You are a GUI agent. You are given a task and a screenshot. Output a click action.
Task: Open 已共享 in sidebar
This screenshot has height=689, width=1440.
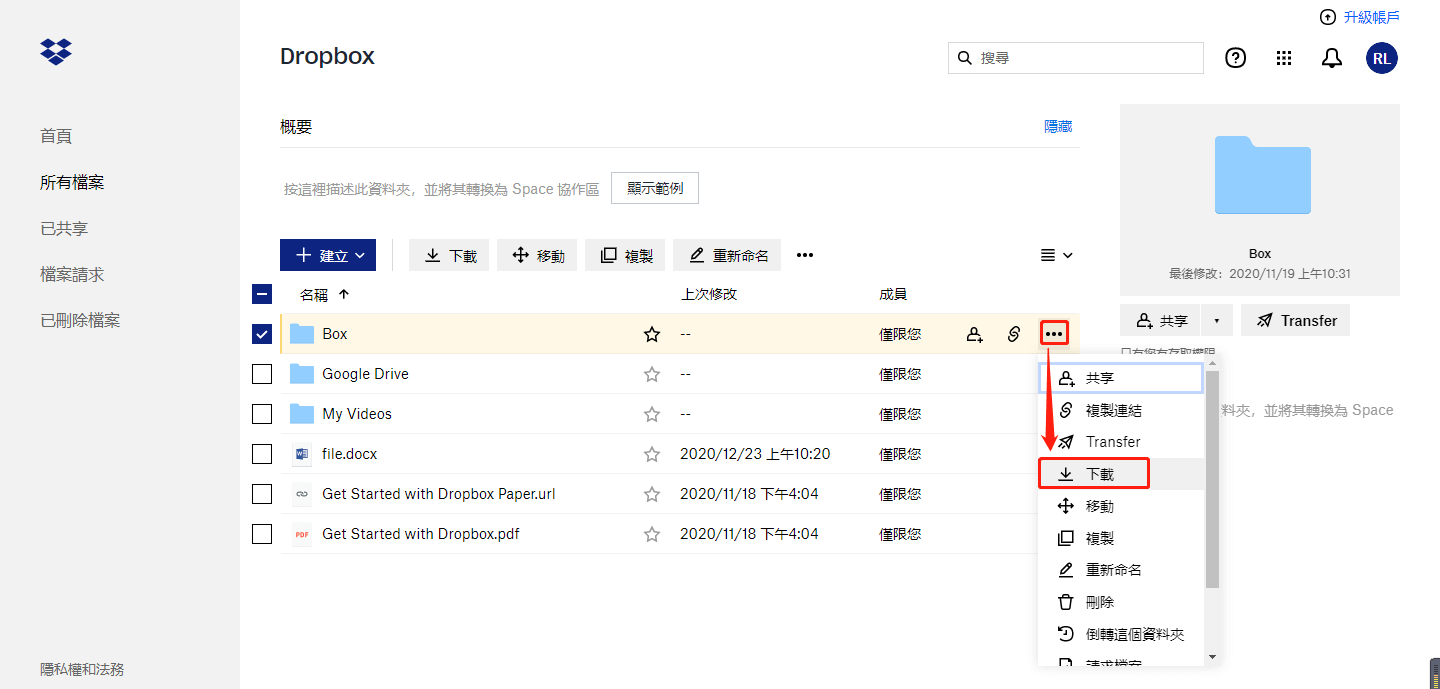click(64, 228)
